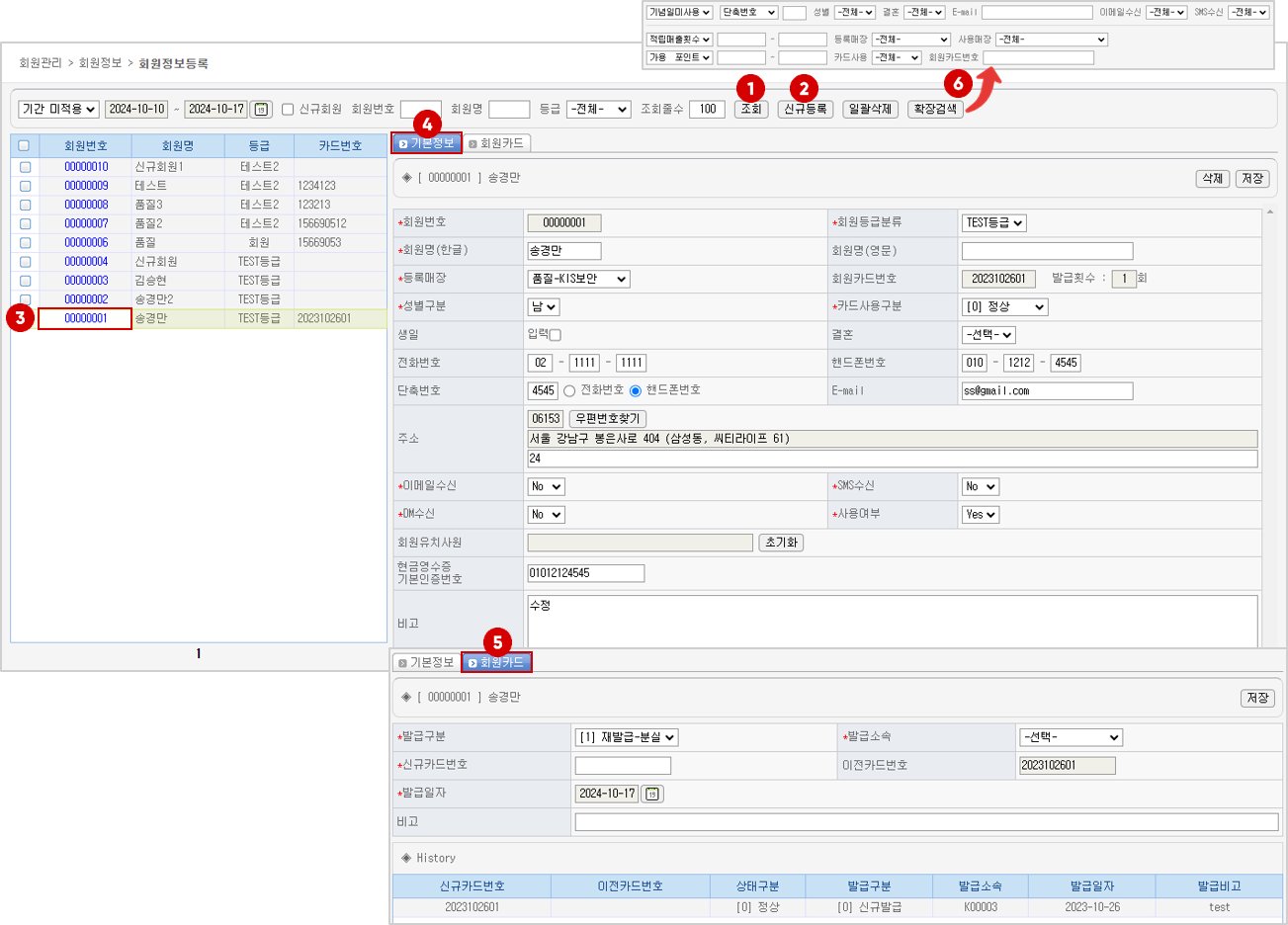1288x925 pixels.
Task: Click 신규등록 to register new member
Action: point(805,110)
